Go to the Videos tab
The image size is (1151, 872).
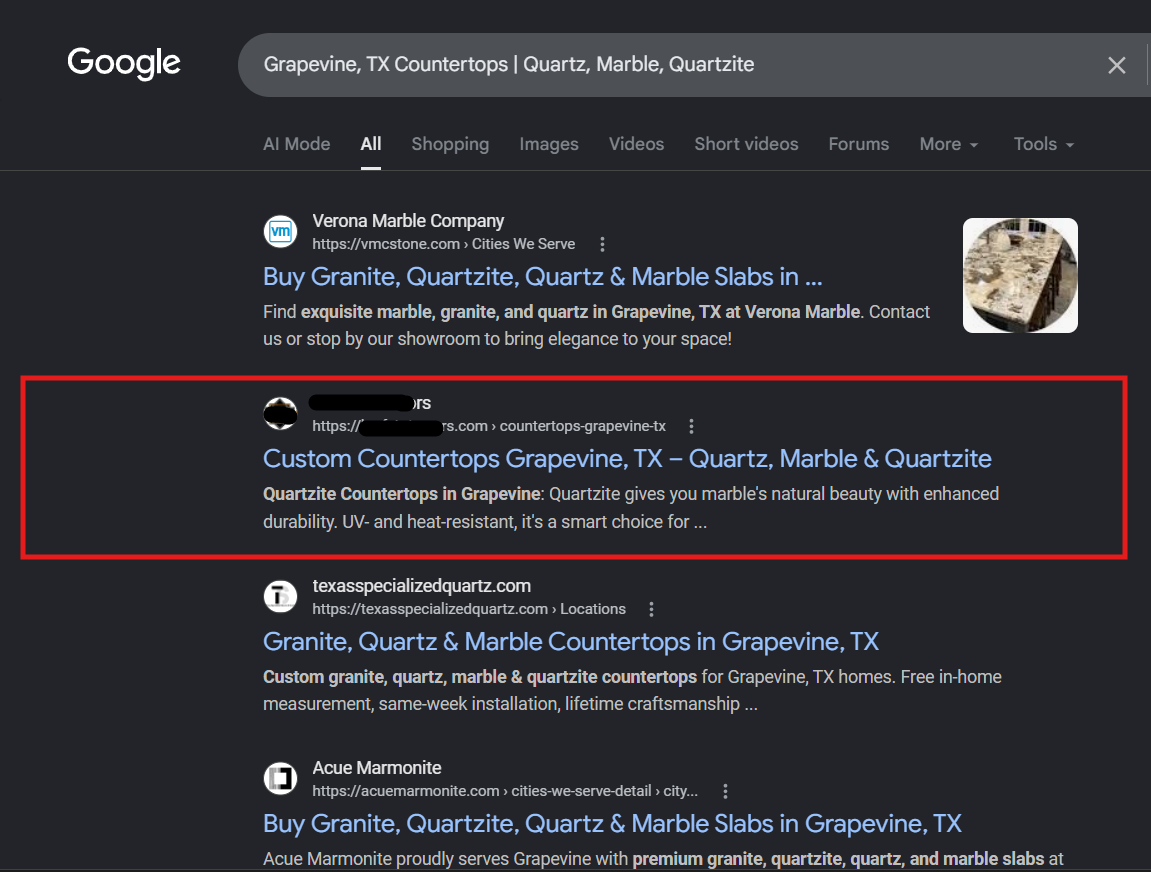click(x=636, y=144)
